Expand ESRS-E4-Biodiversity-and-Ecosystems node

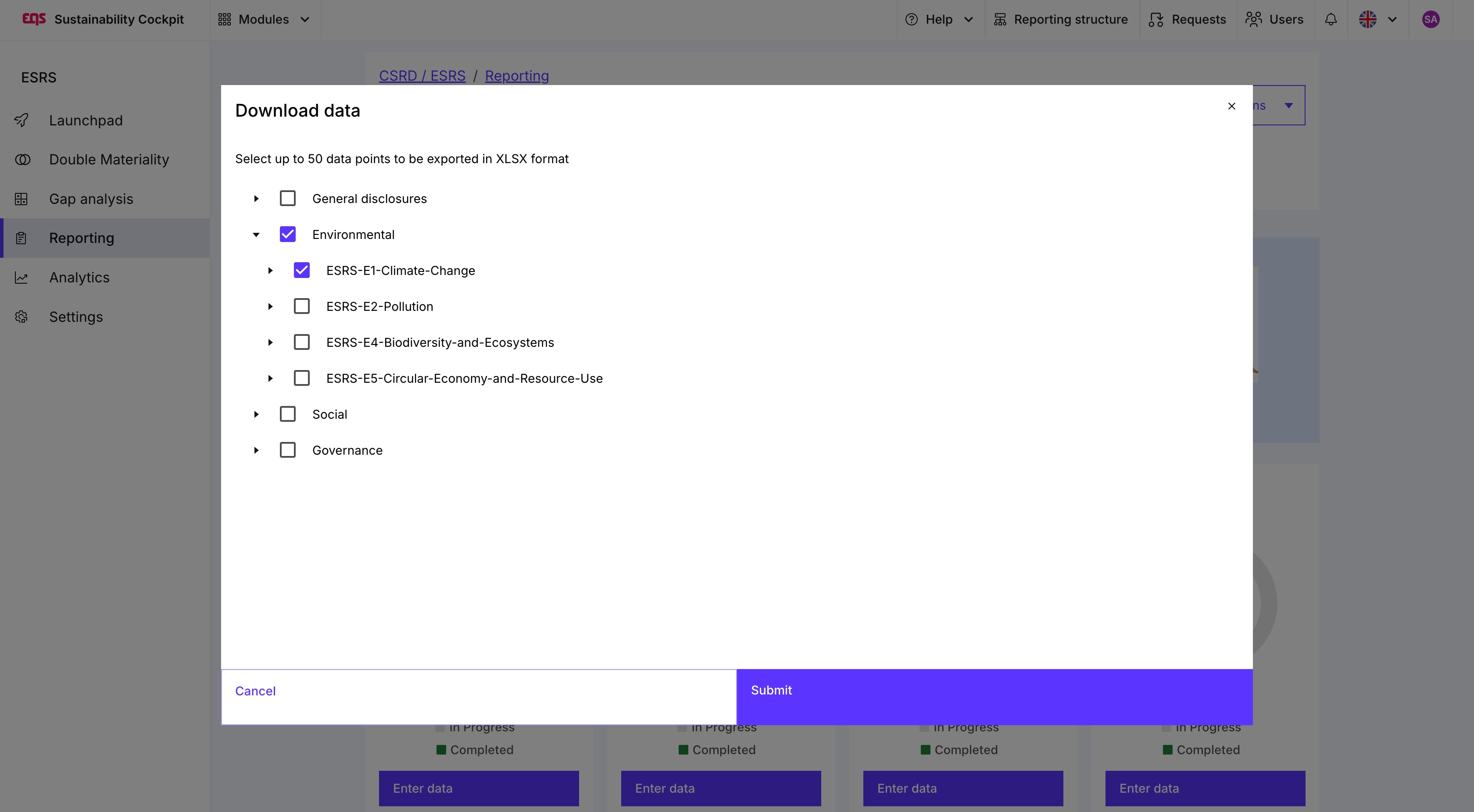(x=270, y=342)
